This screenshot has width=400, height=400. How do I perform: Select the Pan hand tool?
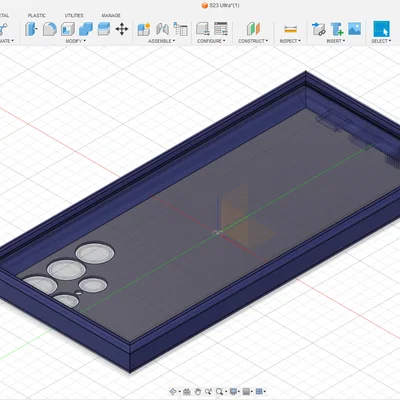tap(197, 391)
